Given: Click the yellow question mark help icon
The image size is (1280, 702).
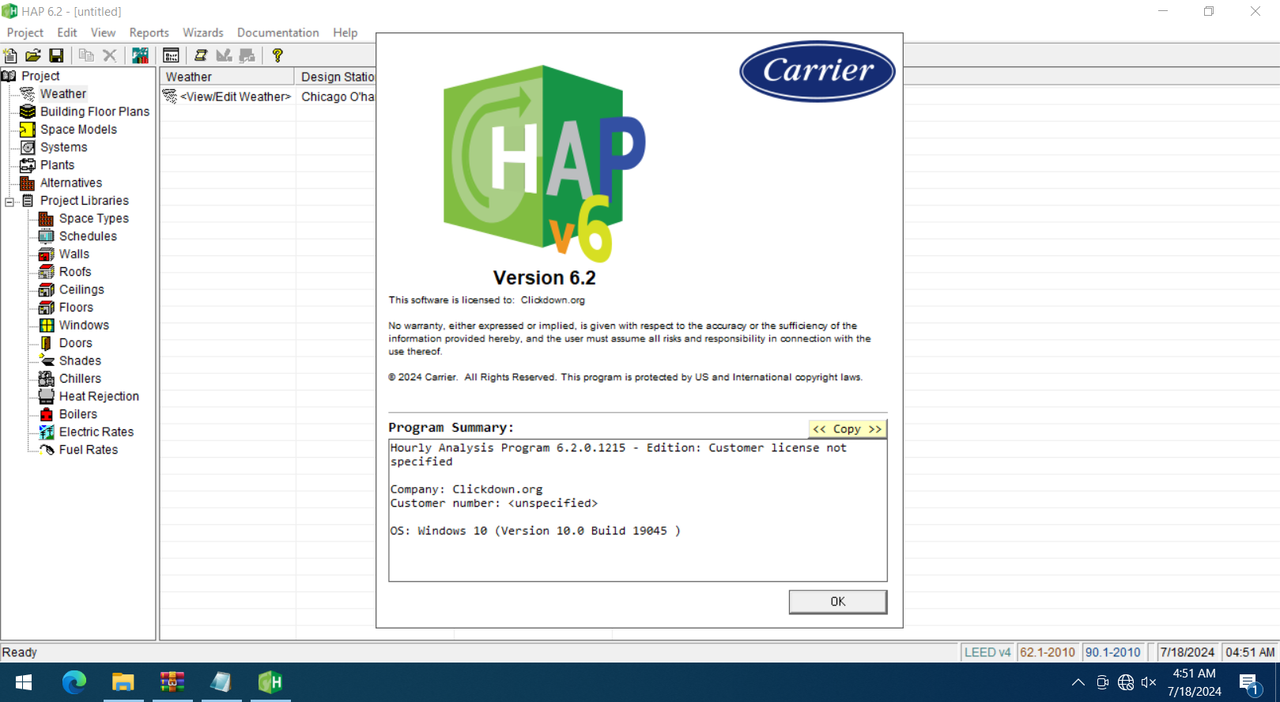Looking at the screenshot, I should point(278,56).
